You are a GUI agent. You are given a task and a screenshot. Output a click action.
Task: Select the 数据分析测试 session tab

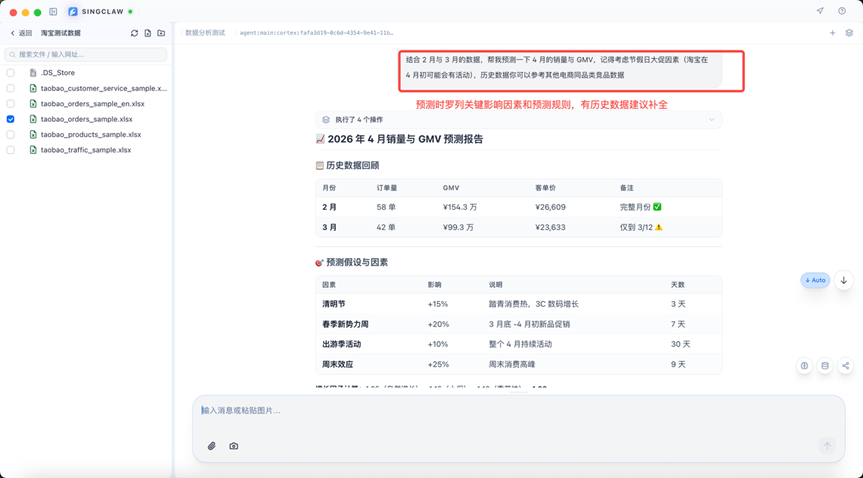pos(205,33)
